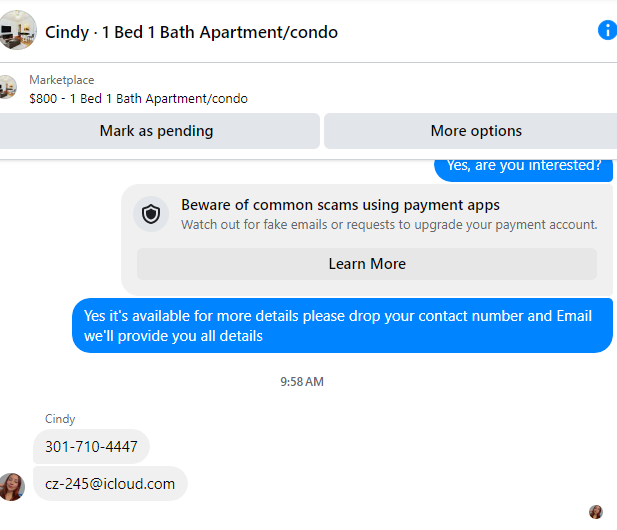The width and height of the screenshot is (617, 530).
Task: Select the phone number message 301-710-4447
Action: pyautogui.click(x=91, y=446)
